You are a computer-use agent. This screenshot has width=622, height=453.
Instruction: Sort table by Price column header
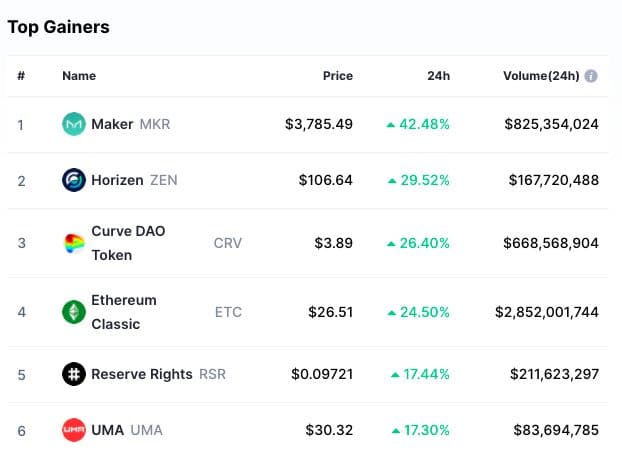click(337, 76)
